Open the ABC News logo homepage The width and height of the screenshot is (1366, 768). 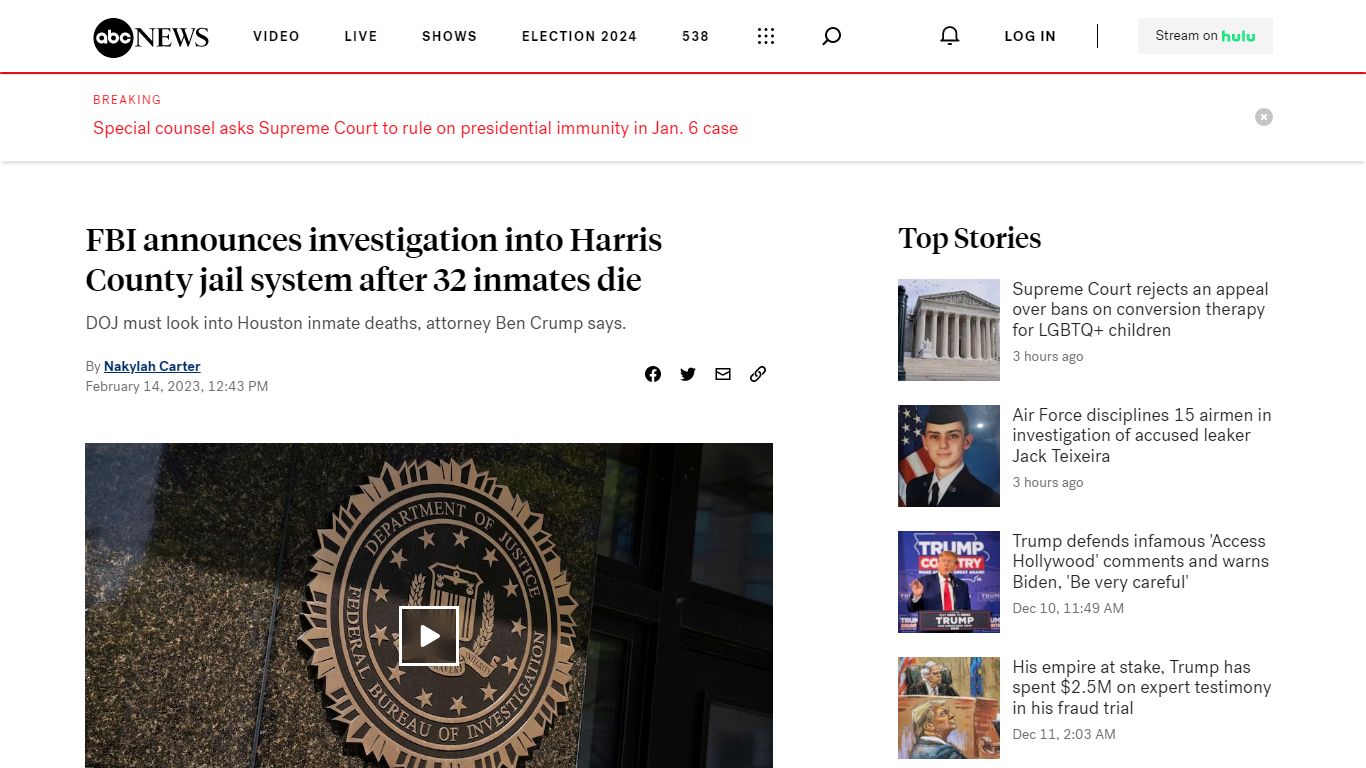(x=151, y=37)
